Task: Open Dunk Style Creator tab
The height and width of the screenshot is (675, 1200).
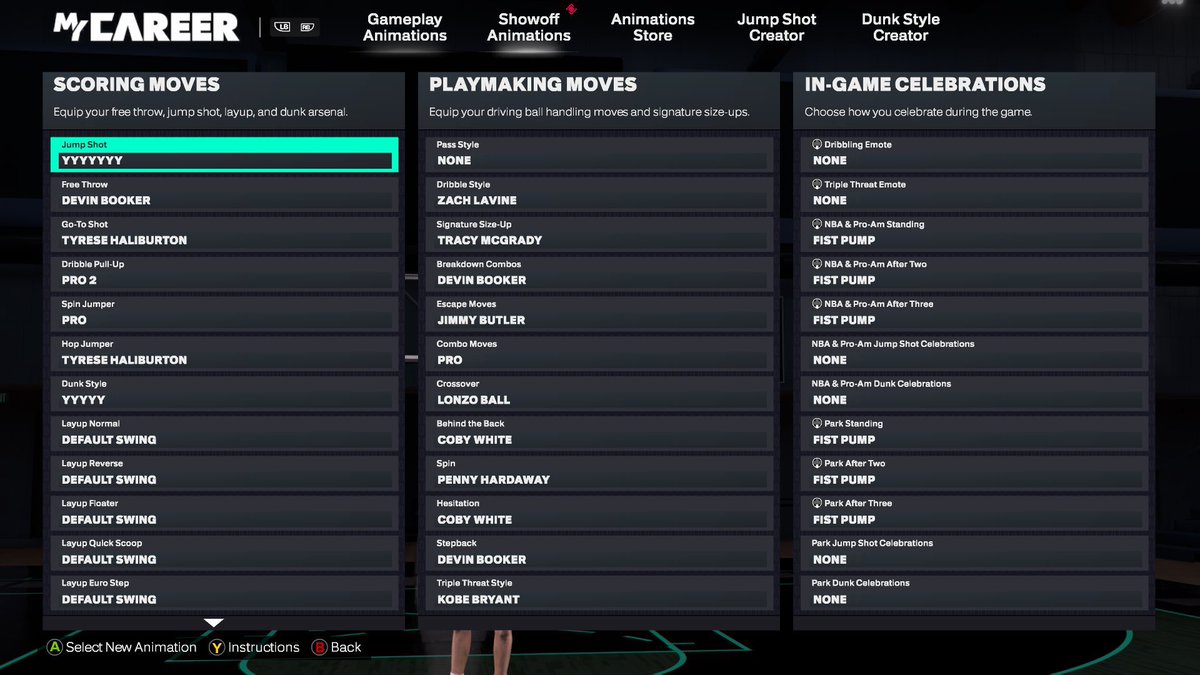Action: [x=901, y=27]
